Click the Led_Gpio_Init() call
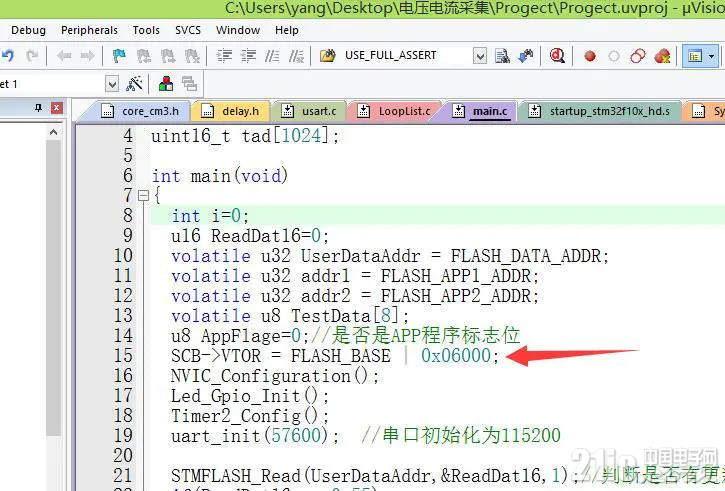 click(x=250, y=396)
